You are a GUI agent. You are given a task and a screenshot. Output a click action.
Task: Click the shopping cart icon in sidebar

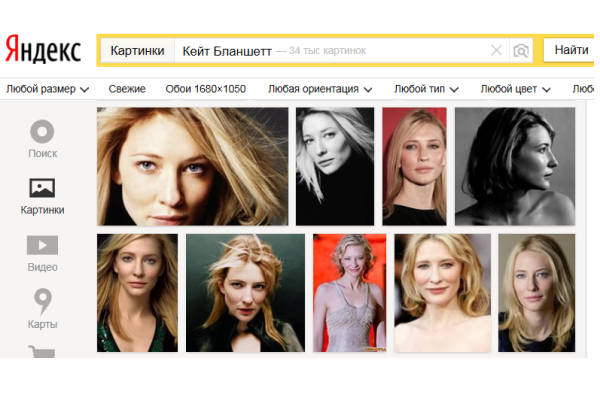pos(42,351)
